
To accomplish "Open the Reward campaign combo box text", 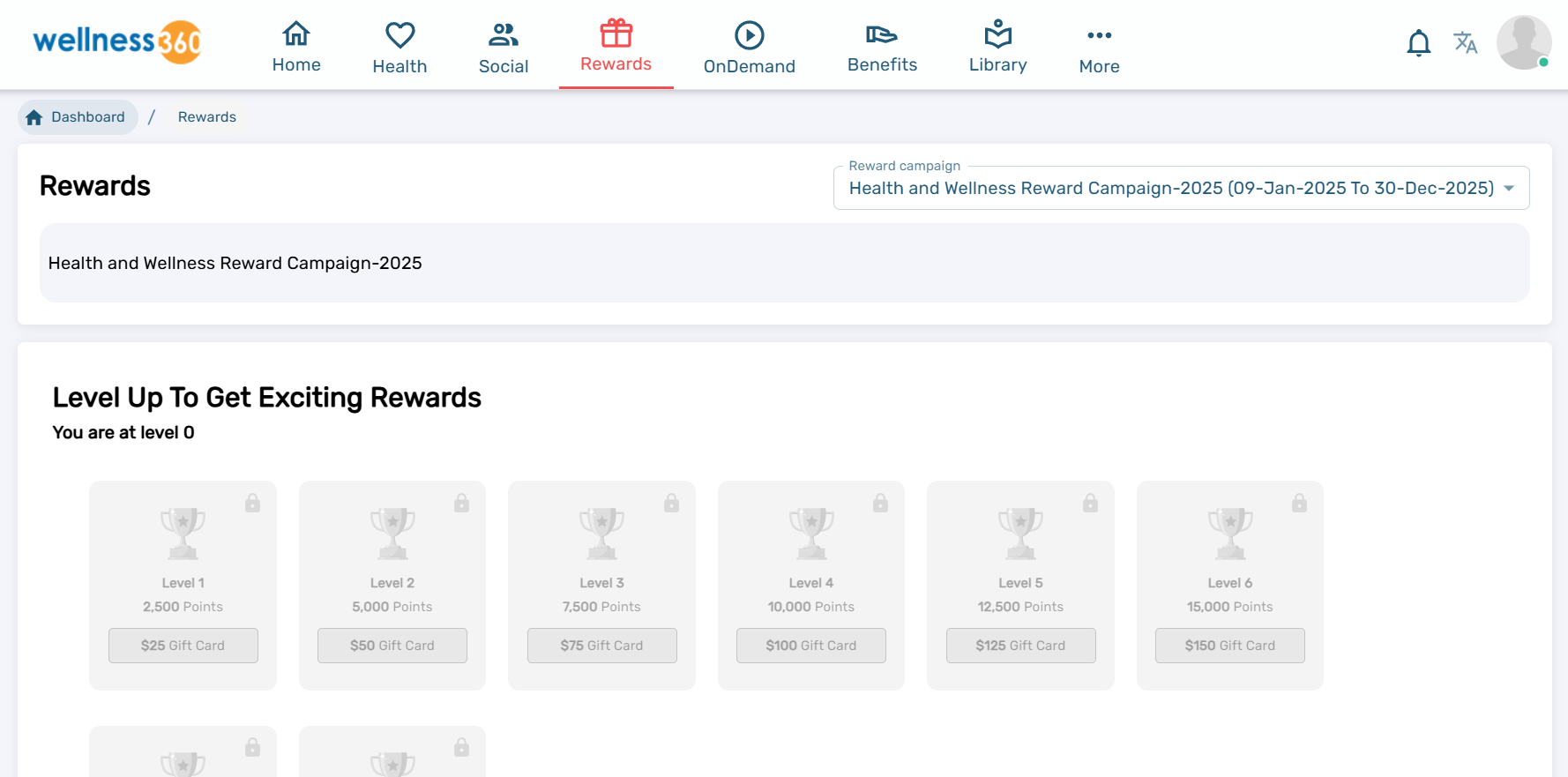I will point(1171,188).
